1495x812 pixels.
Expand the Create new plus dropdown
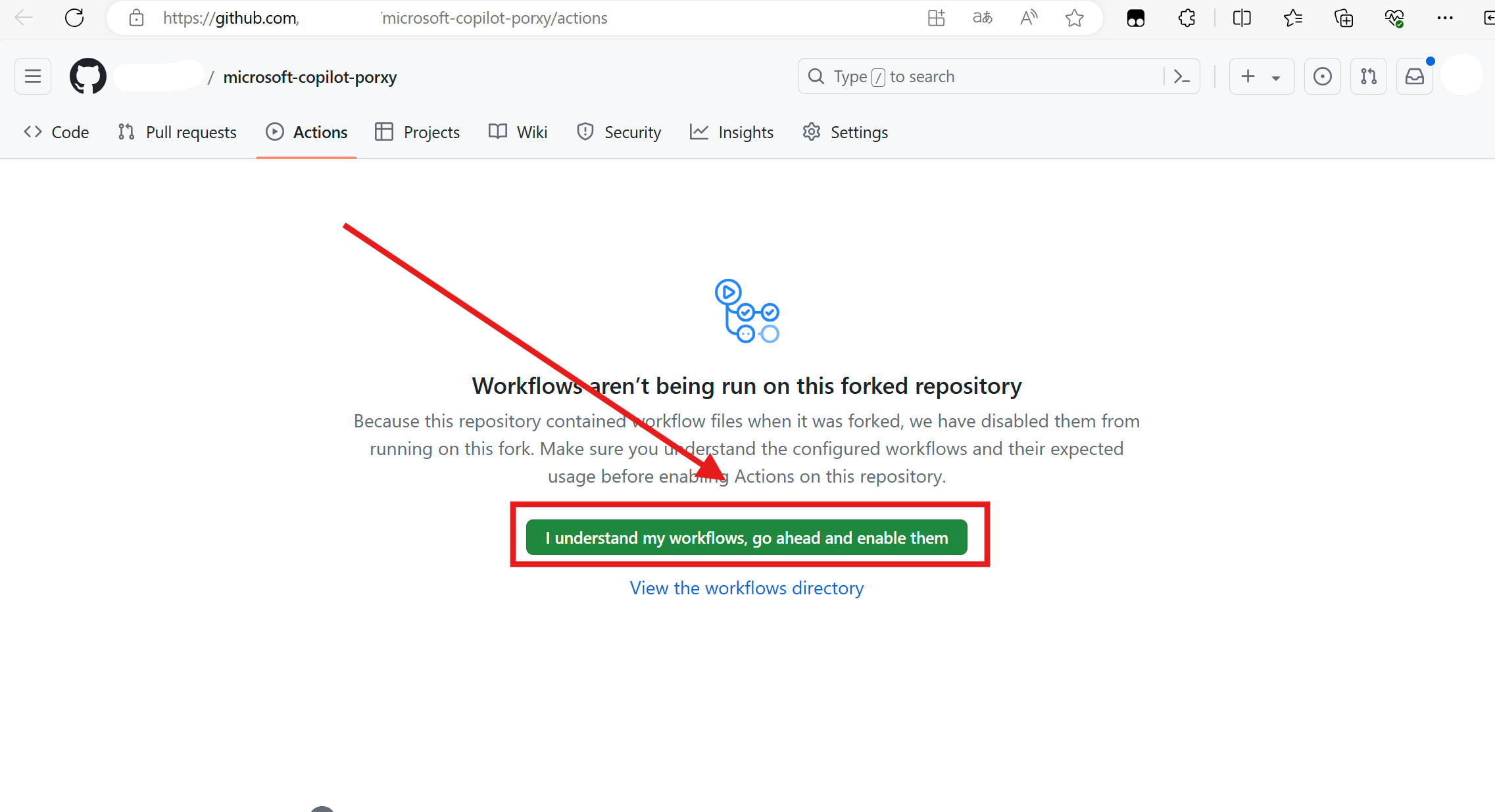[1262, 77]
